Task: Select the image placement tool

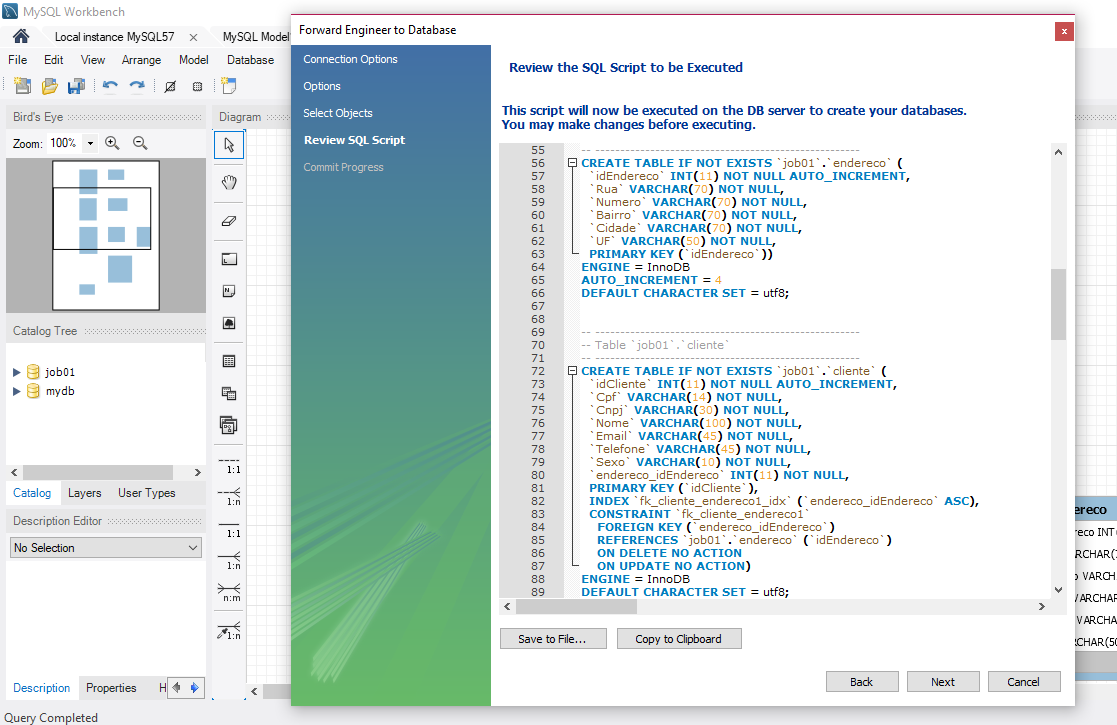Action: 229,323
